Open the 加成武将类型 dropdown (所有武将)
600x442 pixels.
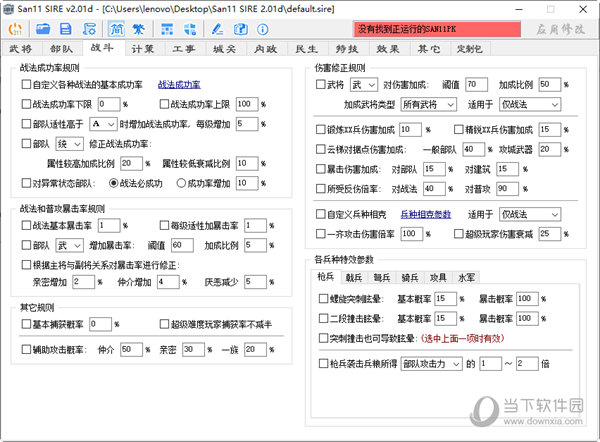pos(427,104)
